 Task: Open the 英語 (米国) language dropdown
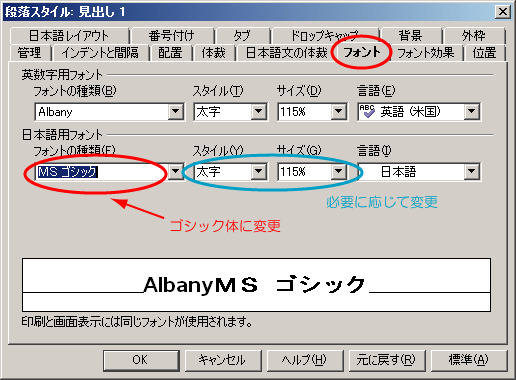pyautogui.click(x=472, y=112)
